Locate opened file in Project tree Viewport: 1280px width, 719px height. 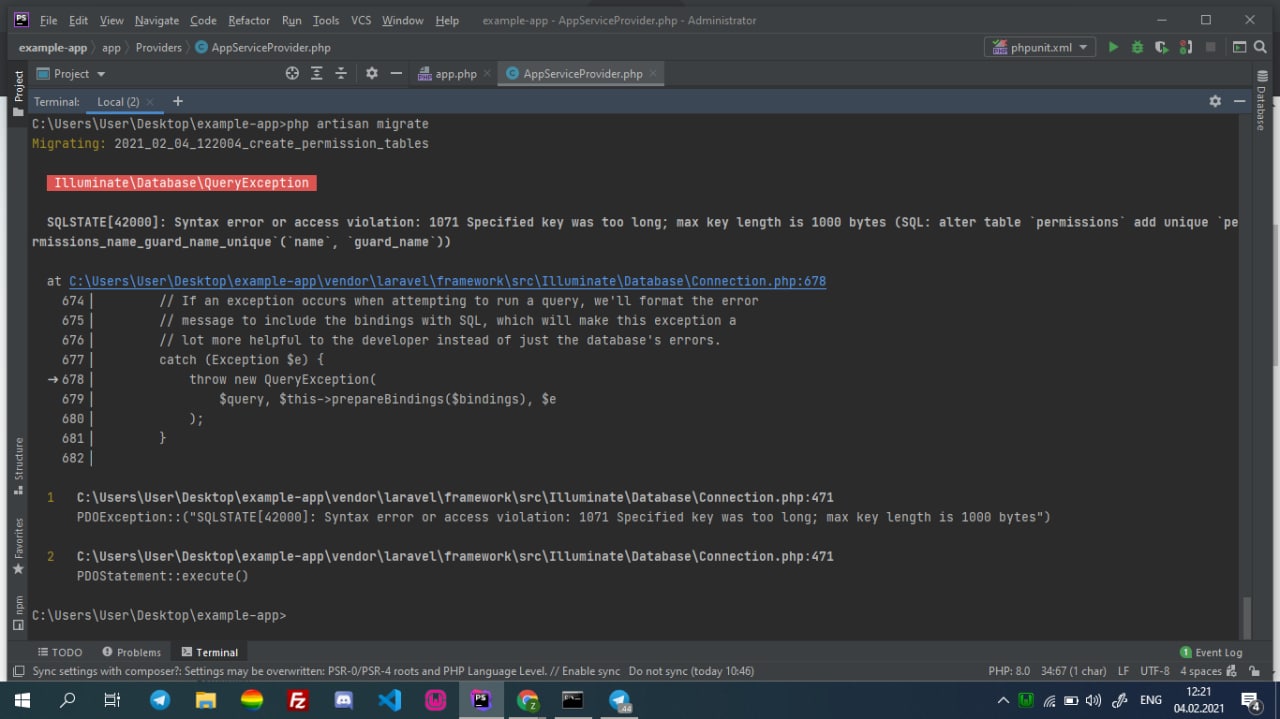(x=292, y=73)
